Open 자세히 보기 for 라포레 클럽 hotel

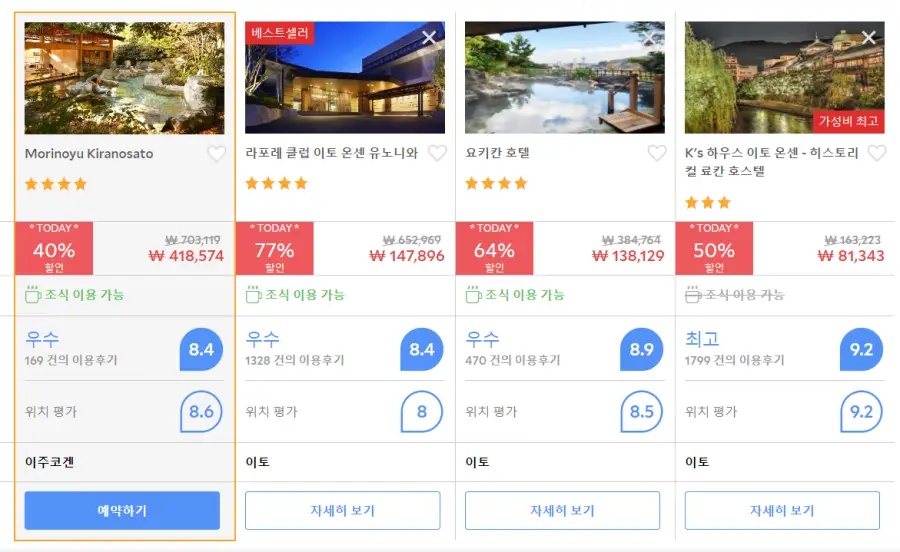(x=343, y=510)
